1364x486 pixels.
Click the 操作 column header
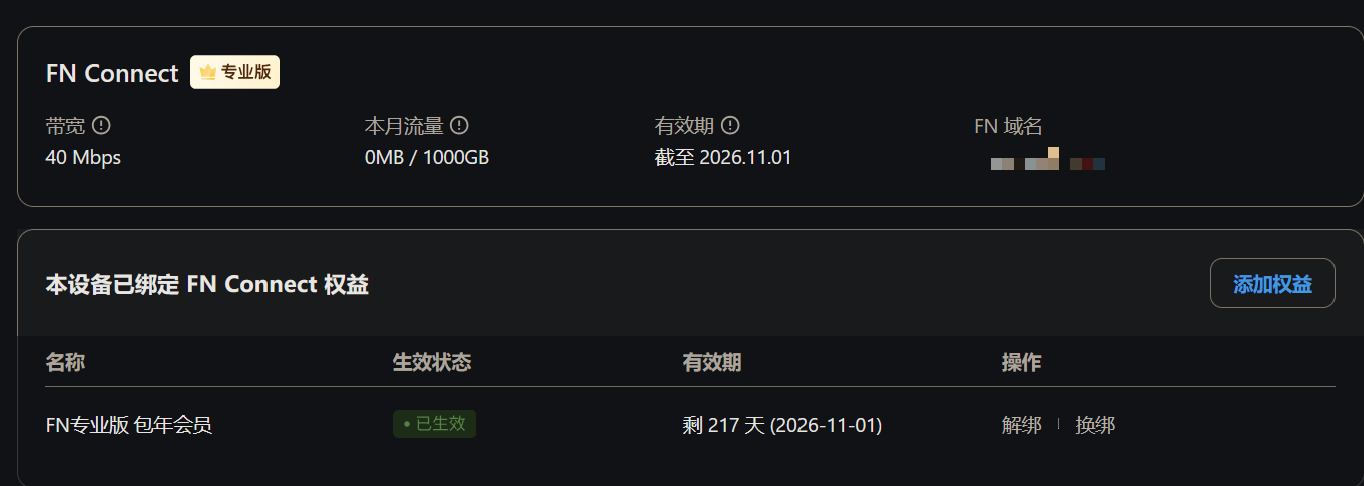pyautogui.click(x=1021, y=362)
